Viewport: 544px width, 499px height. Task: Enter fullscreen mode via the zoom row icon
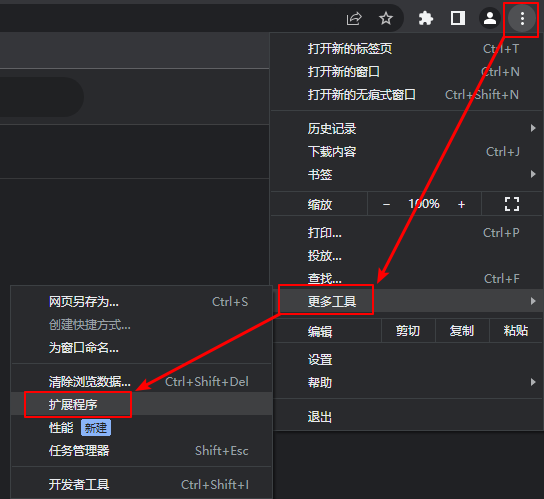[x=512, y=204]
